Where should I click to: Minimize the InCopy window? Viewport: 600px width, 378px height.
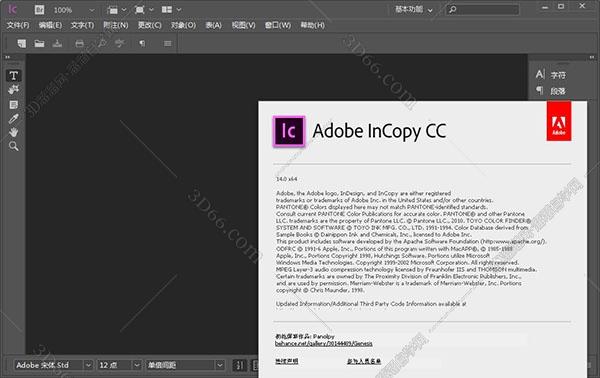[x=545, y=7]
